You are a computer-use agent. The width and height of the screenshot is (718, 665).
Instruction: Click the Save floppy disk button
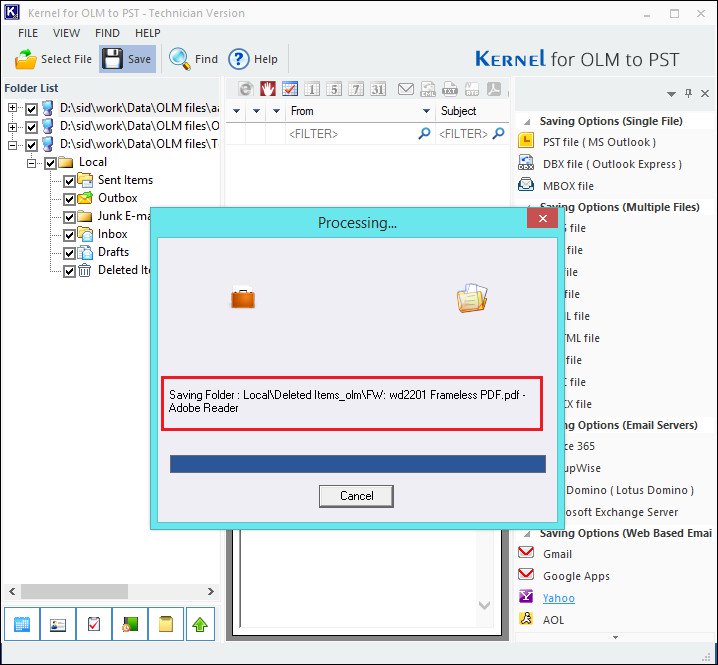point(127,59)
